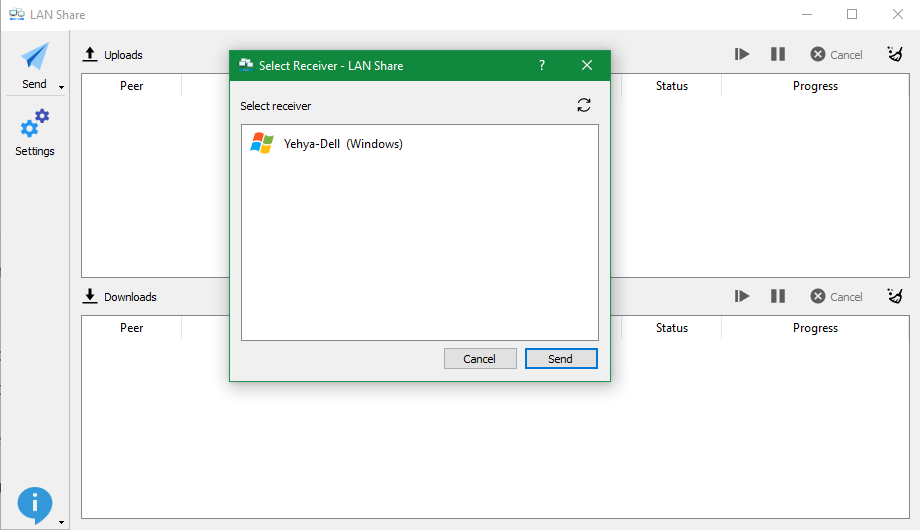
Task: Resume uploads with the play icon
Action: click(742, 55)
